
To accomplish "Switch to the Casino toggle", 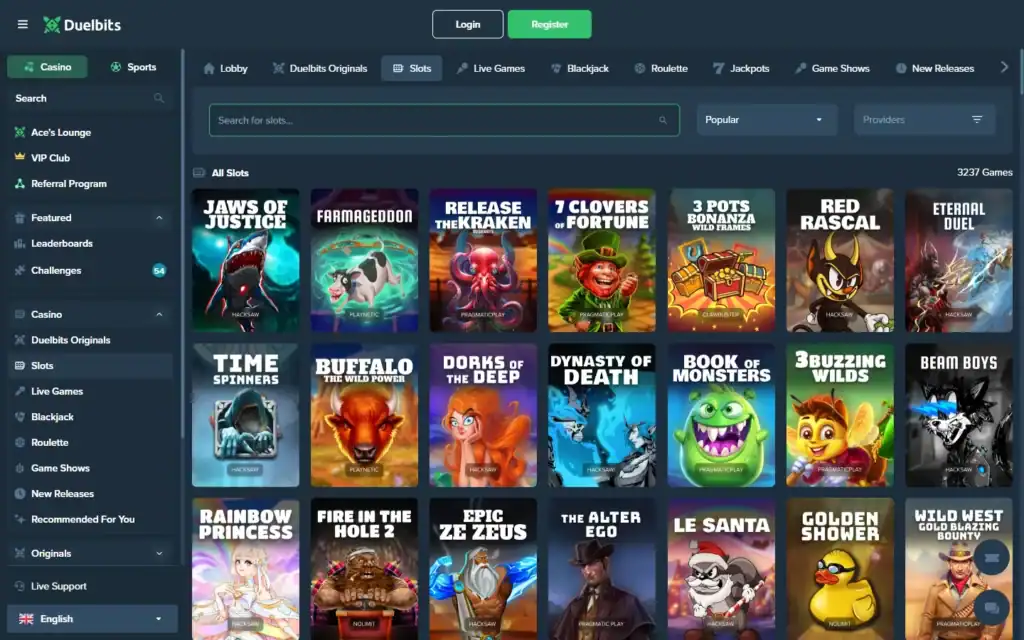I will [47, 67].
